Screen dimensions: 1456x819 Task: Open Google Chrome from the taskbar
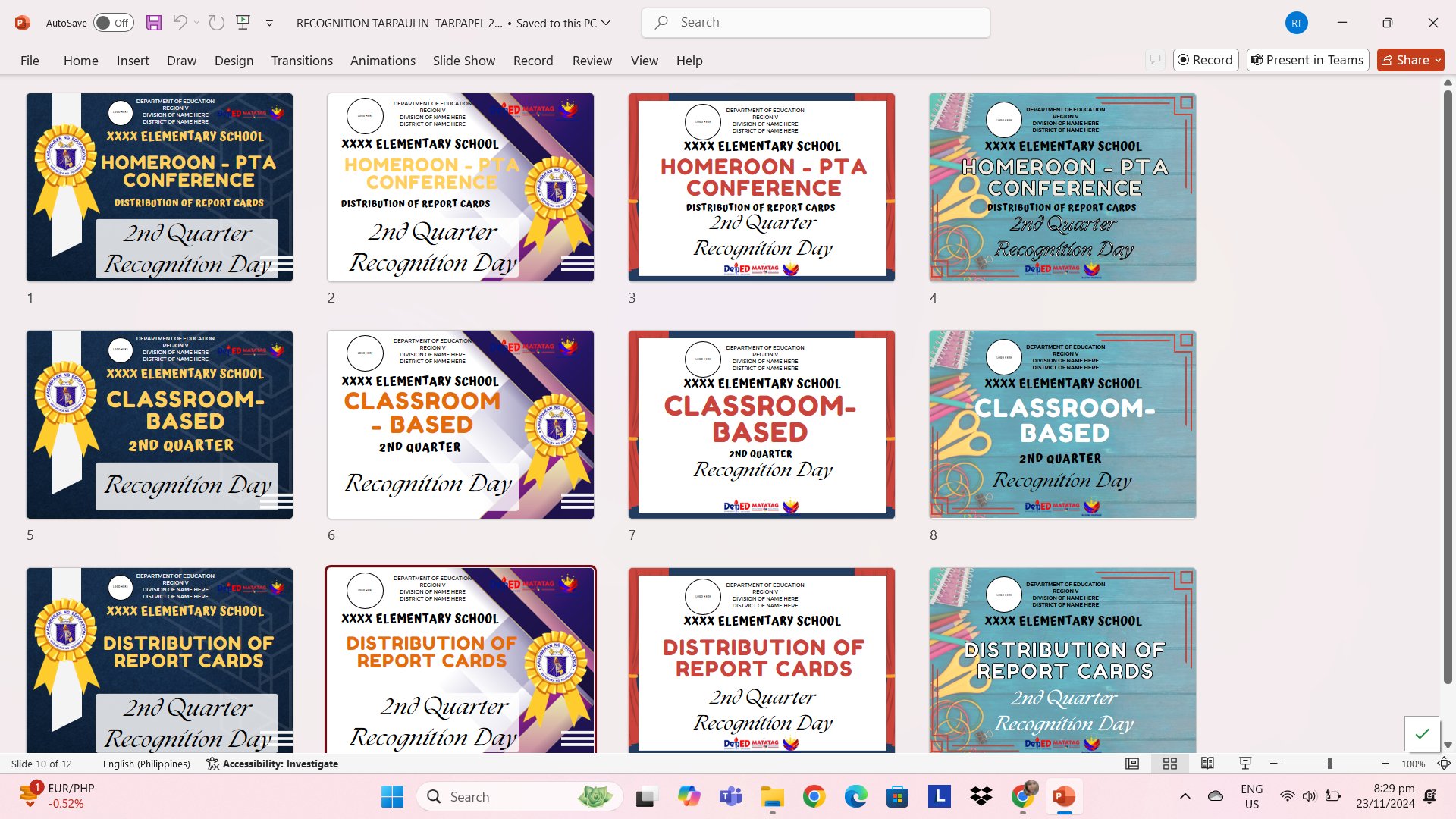click(x=814, y=796)
